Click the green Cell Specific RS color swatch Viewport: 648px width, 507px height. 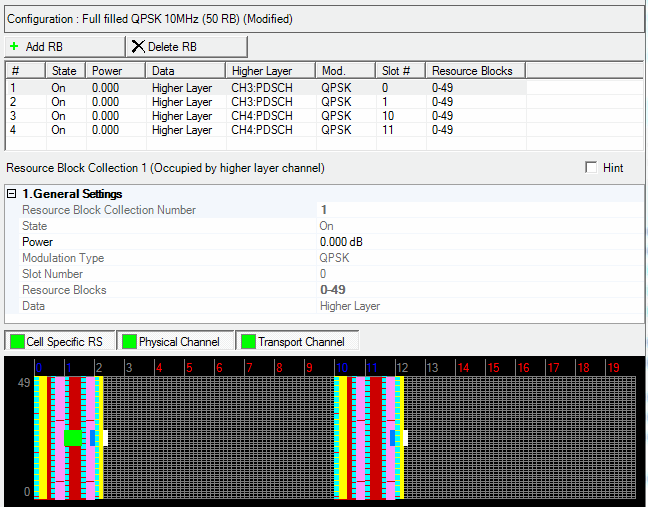coord(17,342)
